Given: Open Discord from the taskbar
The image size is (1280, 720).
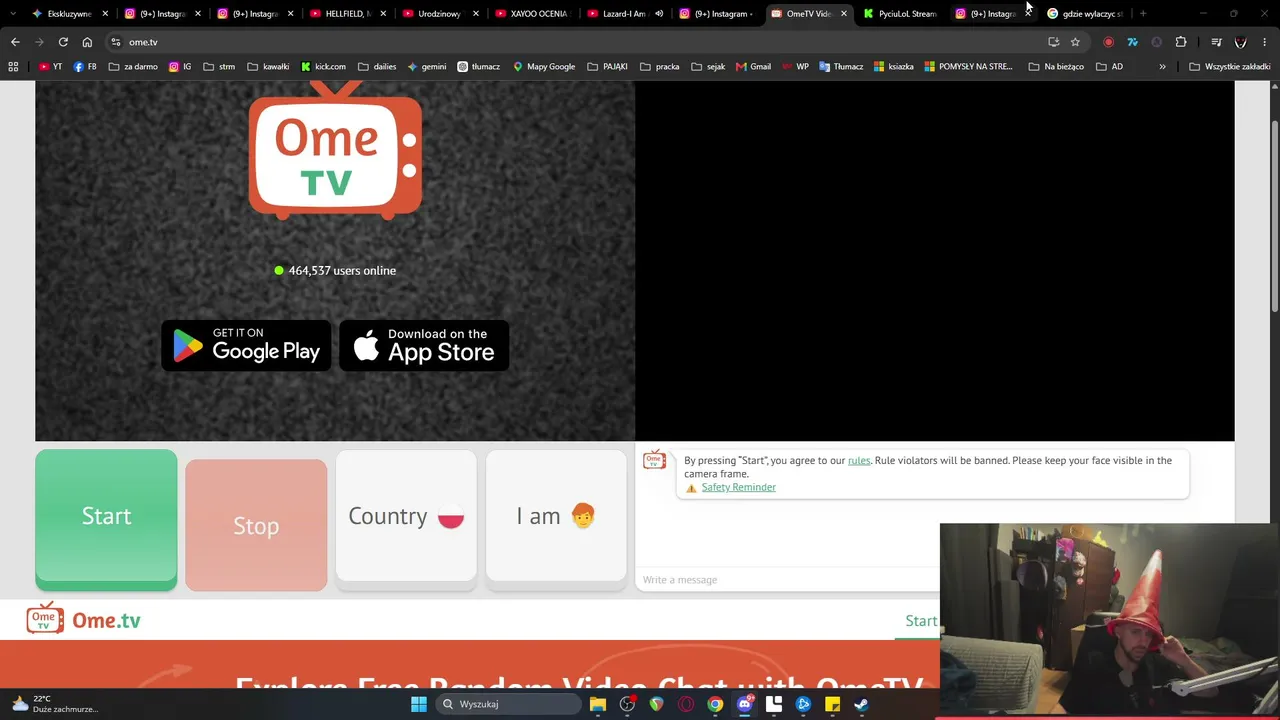Looking at the screenshot, I should [744, 704].
